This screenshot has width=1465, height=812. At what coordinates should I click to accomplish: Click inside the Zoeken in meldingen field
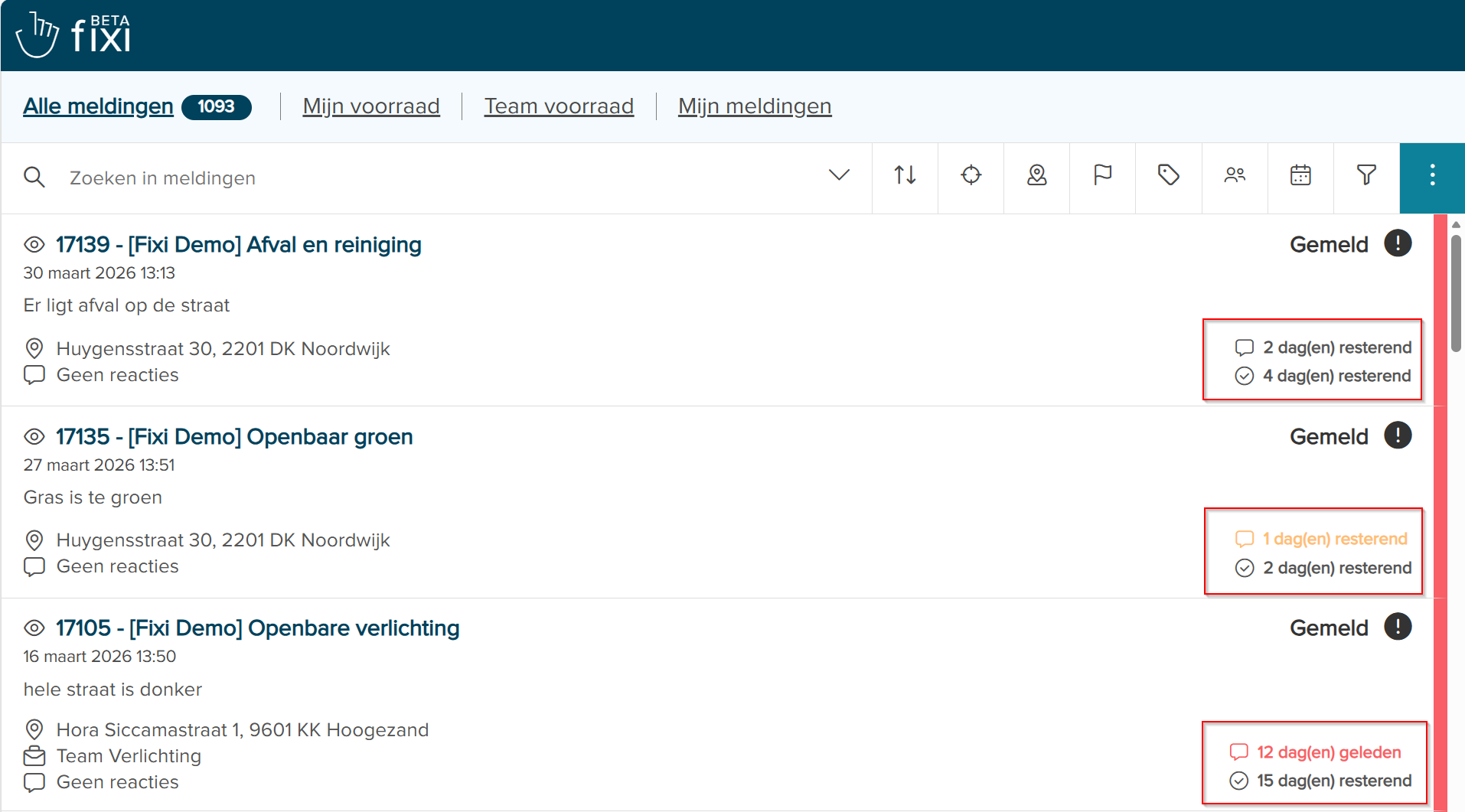(x=306, y=178)
